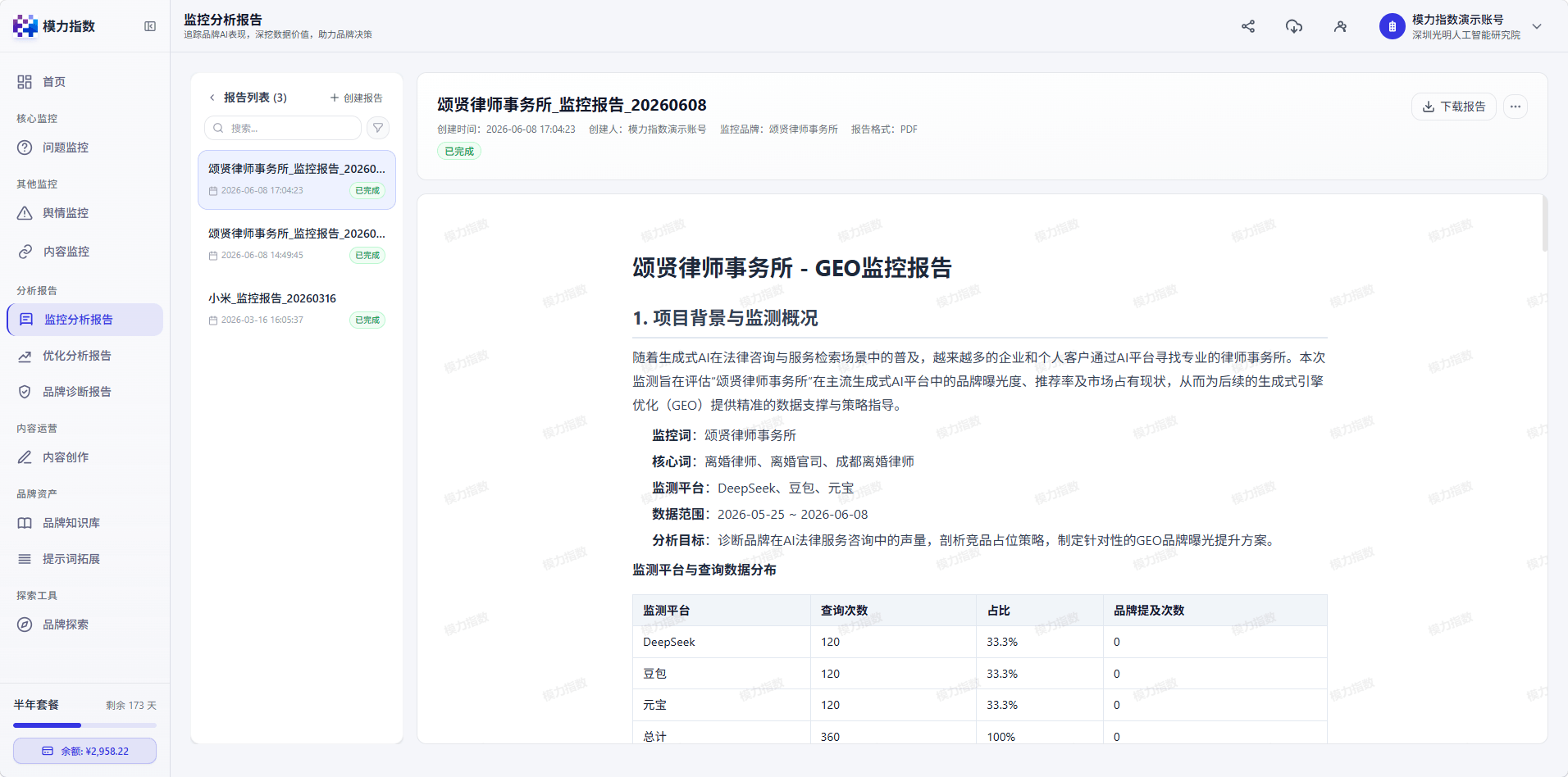Click the 内容创作 pencil icon

pos(25,457)
